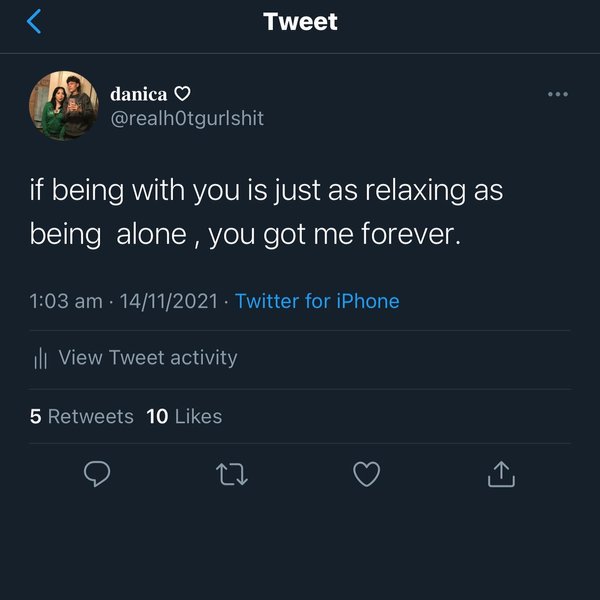Screen dimensions: 600x600
Task: Open View Tweet activity
Action: [148, 357]
